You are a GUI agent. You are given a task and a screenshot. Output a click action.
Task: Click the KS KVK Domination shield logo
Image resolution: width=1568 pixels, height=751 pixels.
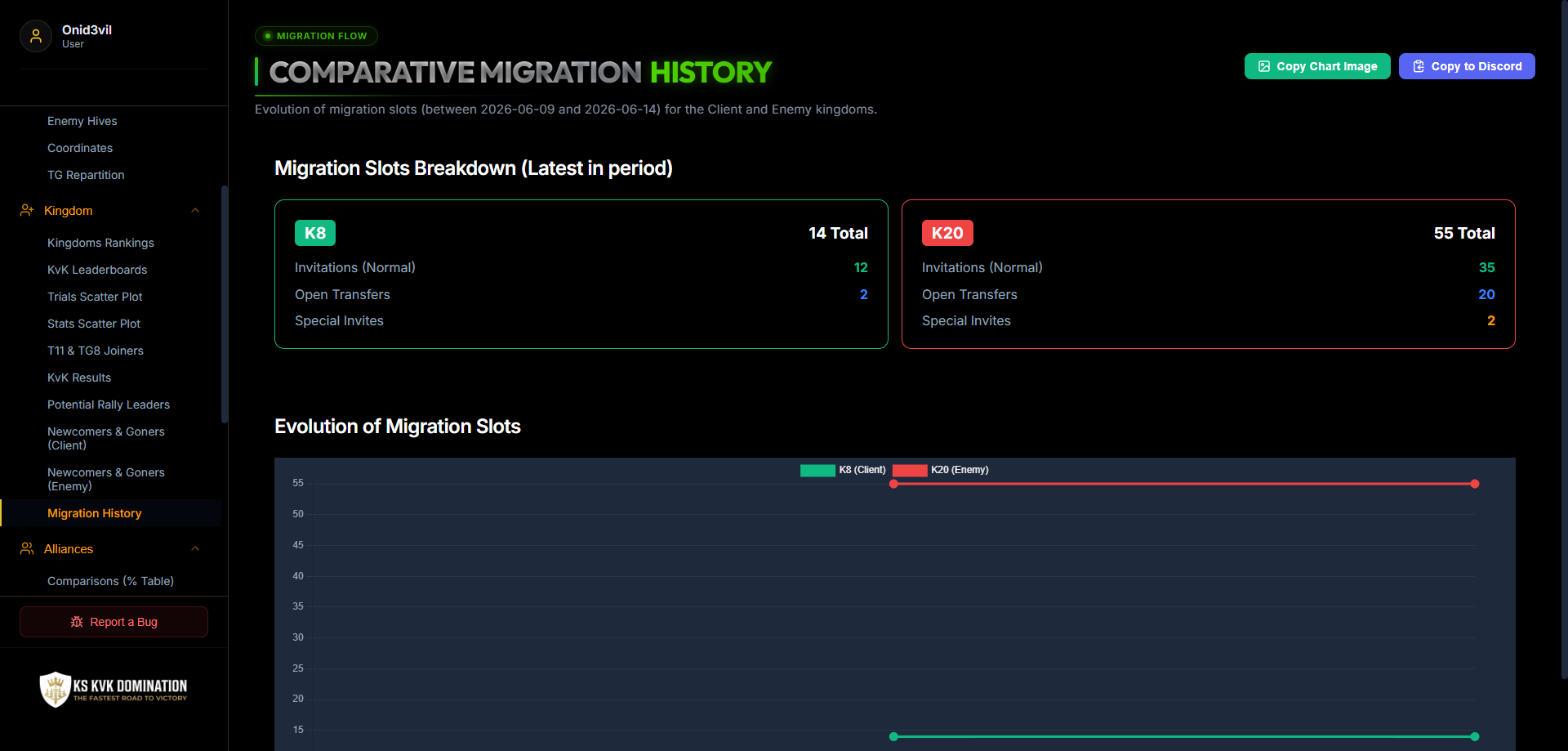tap(56, 689)
